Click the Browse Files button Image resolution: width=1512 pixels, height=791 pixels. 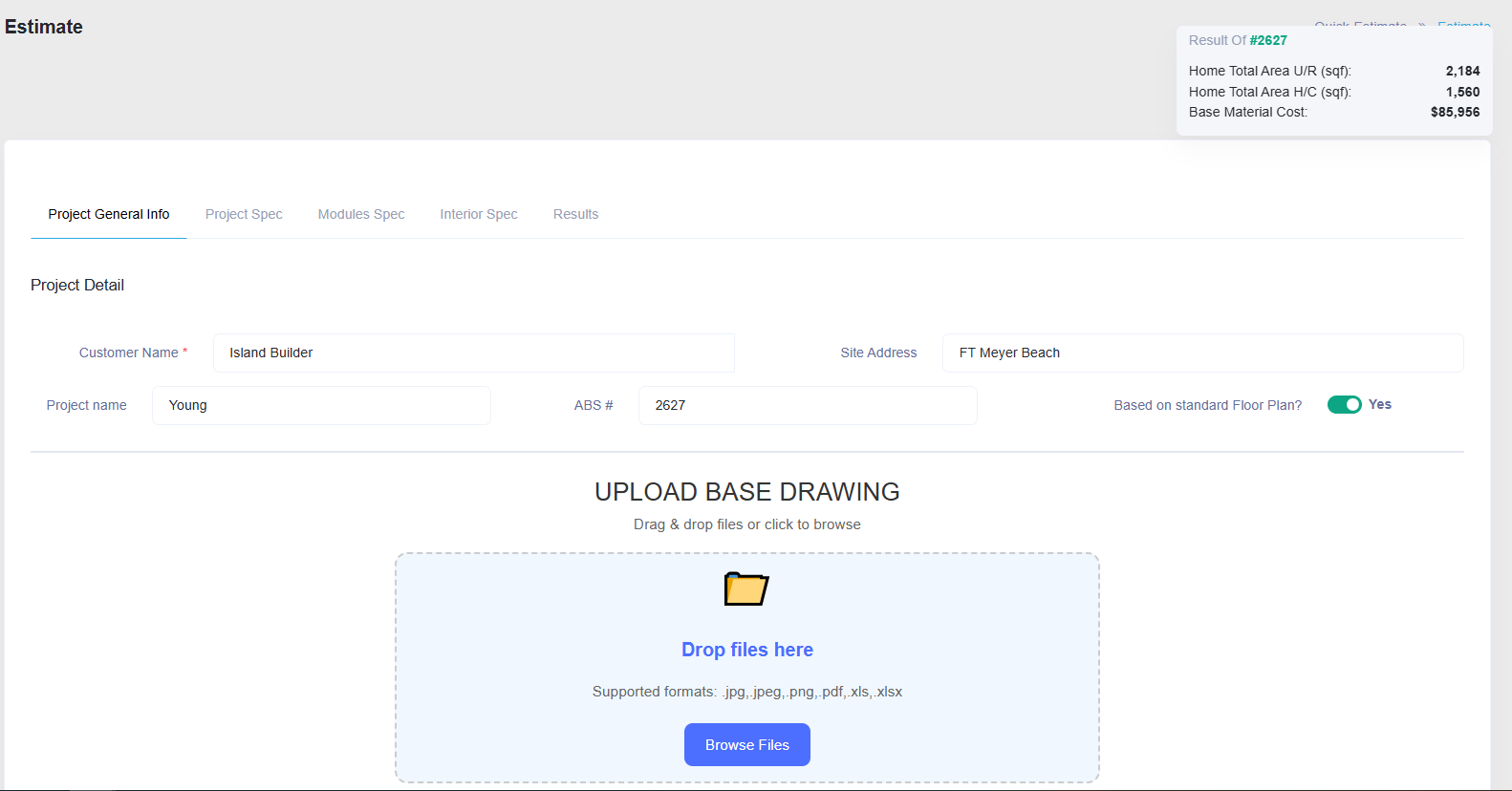[x=747, y=745]
